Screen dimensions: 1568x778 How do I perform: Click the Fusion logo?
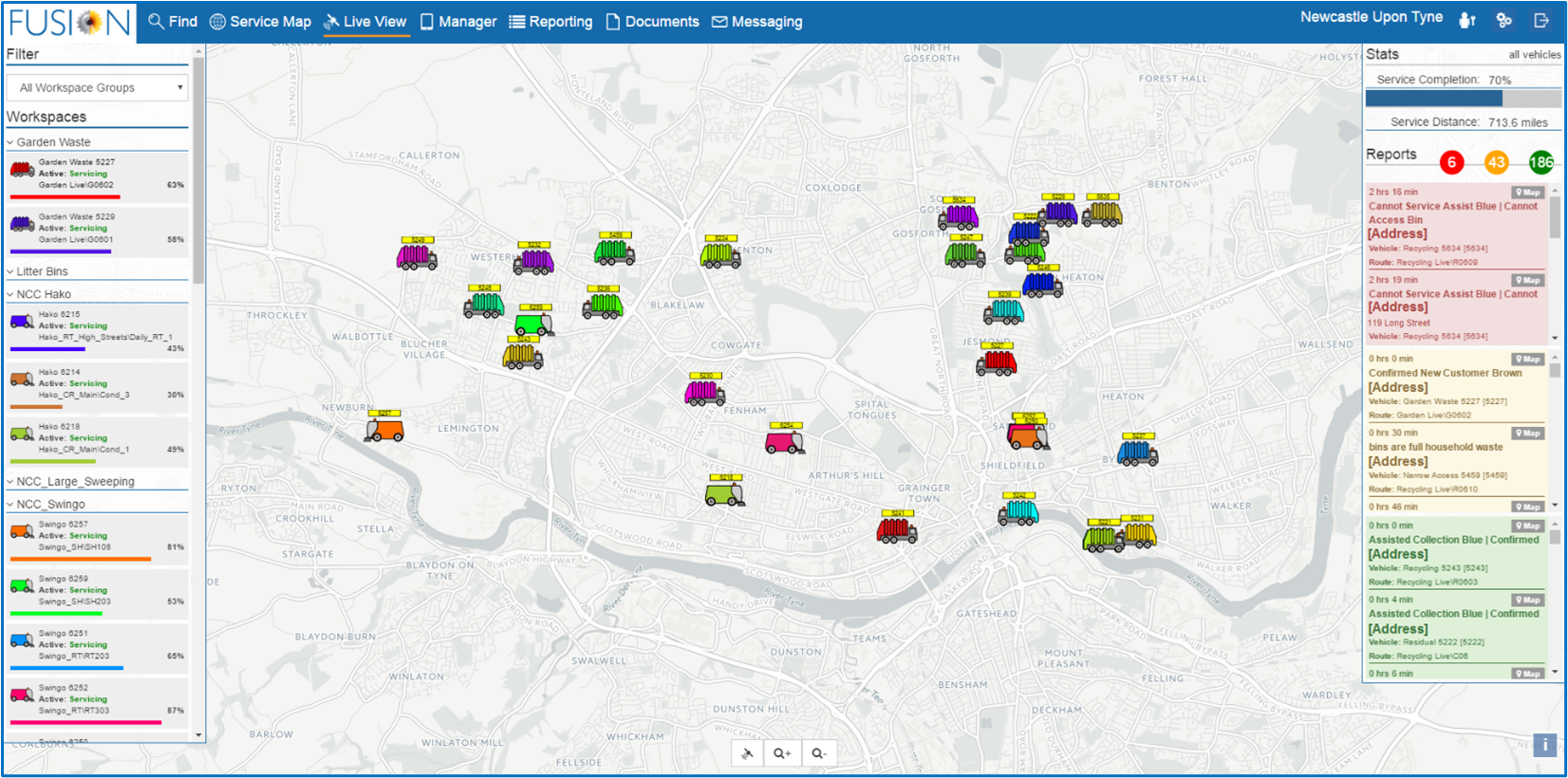69,22
